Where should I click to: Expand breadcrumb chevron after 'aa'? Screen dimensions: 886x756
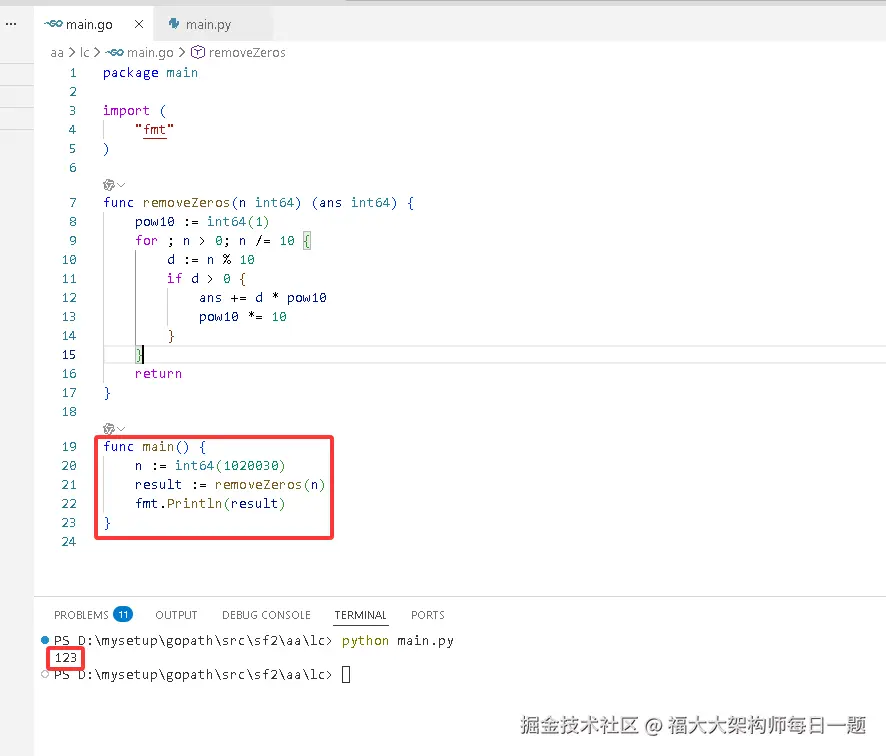pyautogui.click(x=72, y=53)
